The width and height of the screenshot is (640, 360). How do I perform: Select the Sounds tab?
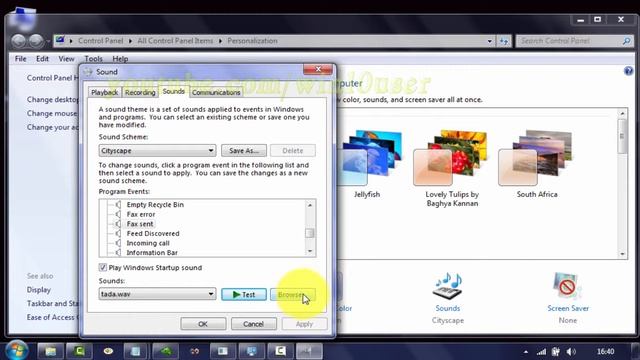tap(173, 91)
